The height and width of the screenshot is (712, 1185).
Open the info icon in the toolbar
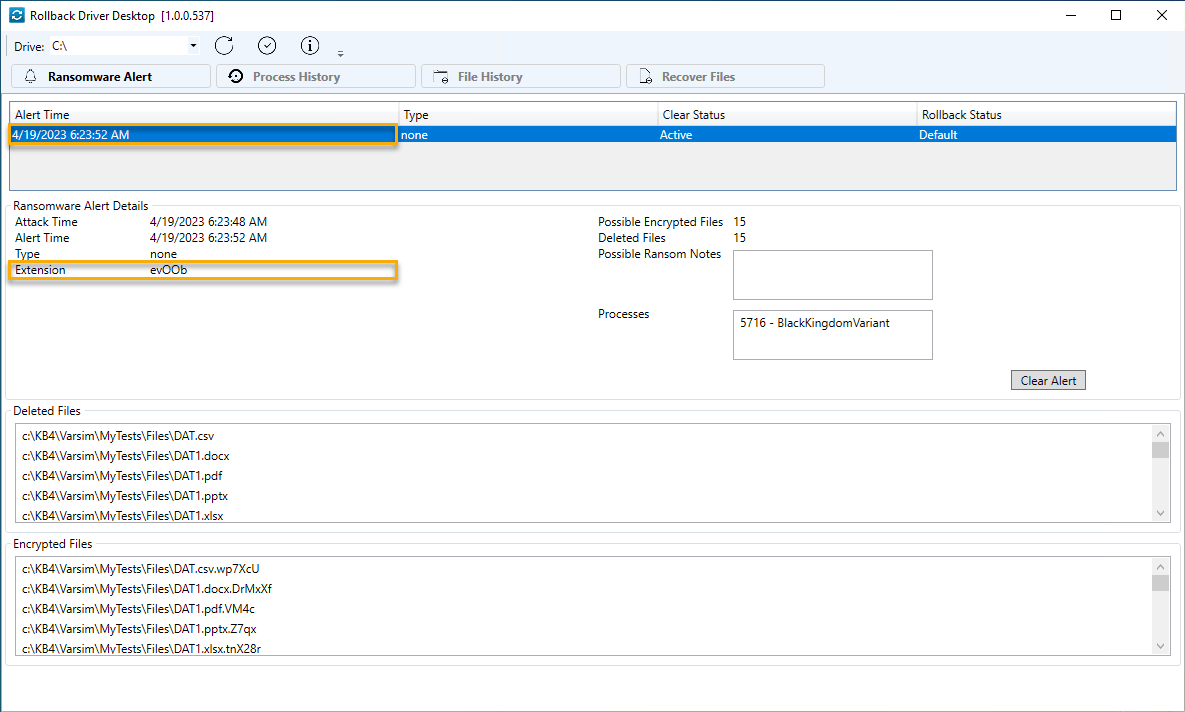(x=309, y=45)
